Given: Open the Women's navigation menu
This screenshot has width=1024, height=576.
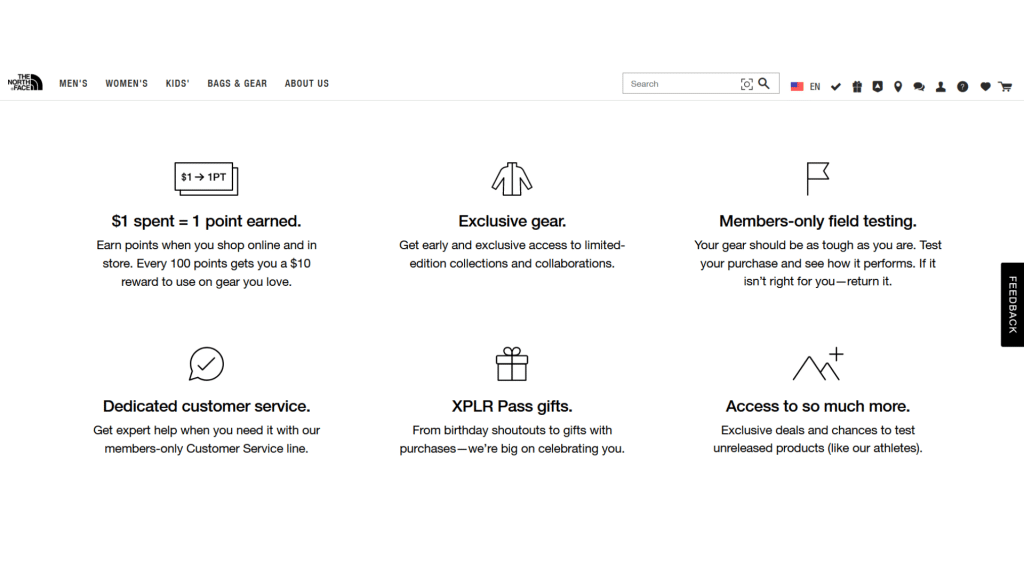Looking at the screenshot, I should tap(127, 84).
